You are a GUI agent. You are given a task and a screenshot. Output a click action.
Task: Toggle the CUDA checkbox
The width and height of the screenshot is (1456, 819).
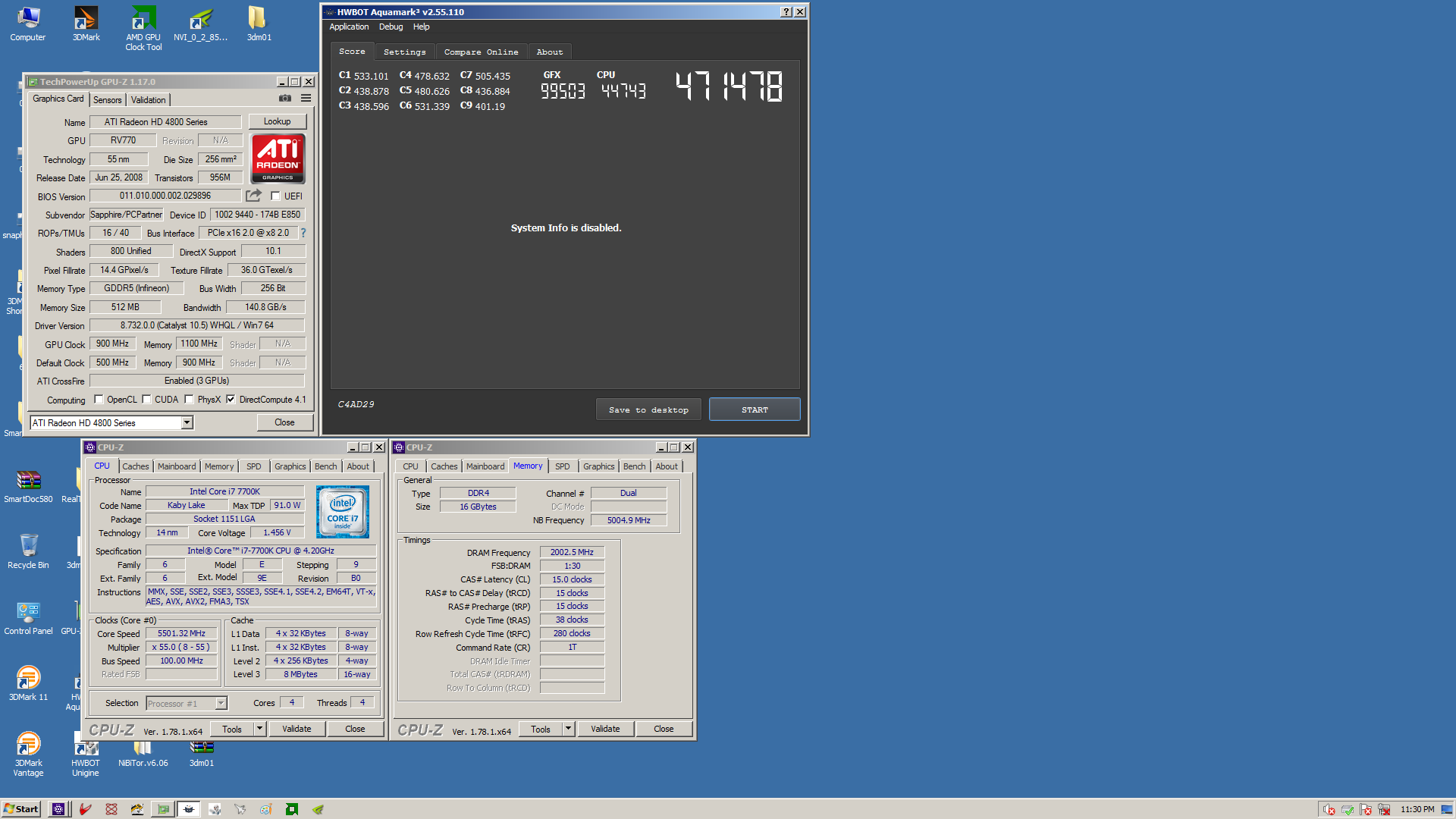click(147, 400)
